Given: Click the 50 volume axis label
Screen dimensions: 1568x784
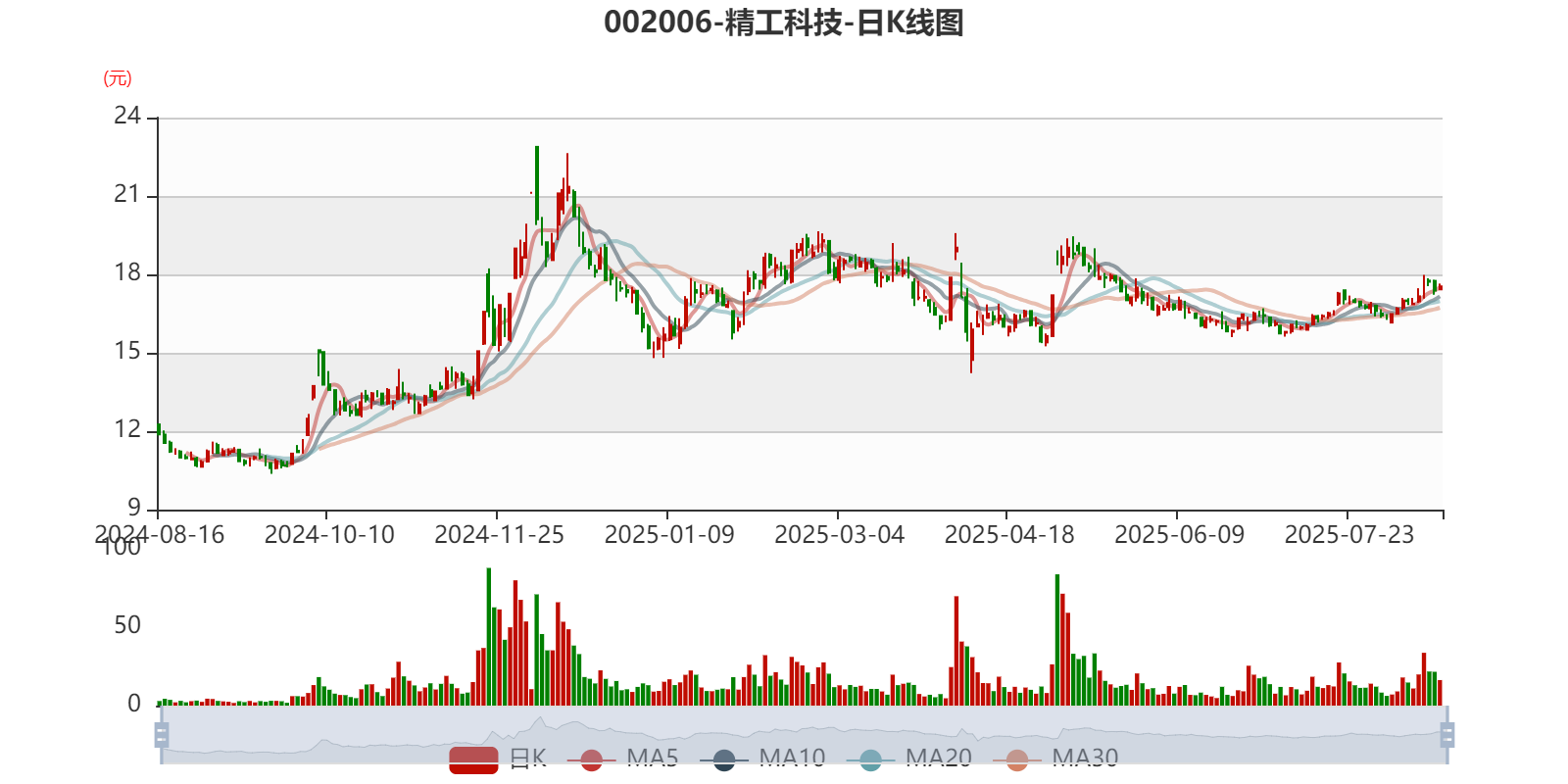Looking at the screenshot, I should (x=127, y=625).
